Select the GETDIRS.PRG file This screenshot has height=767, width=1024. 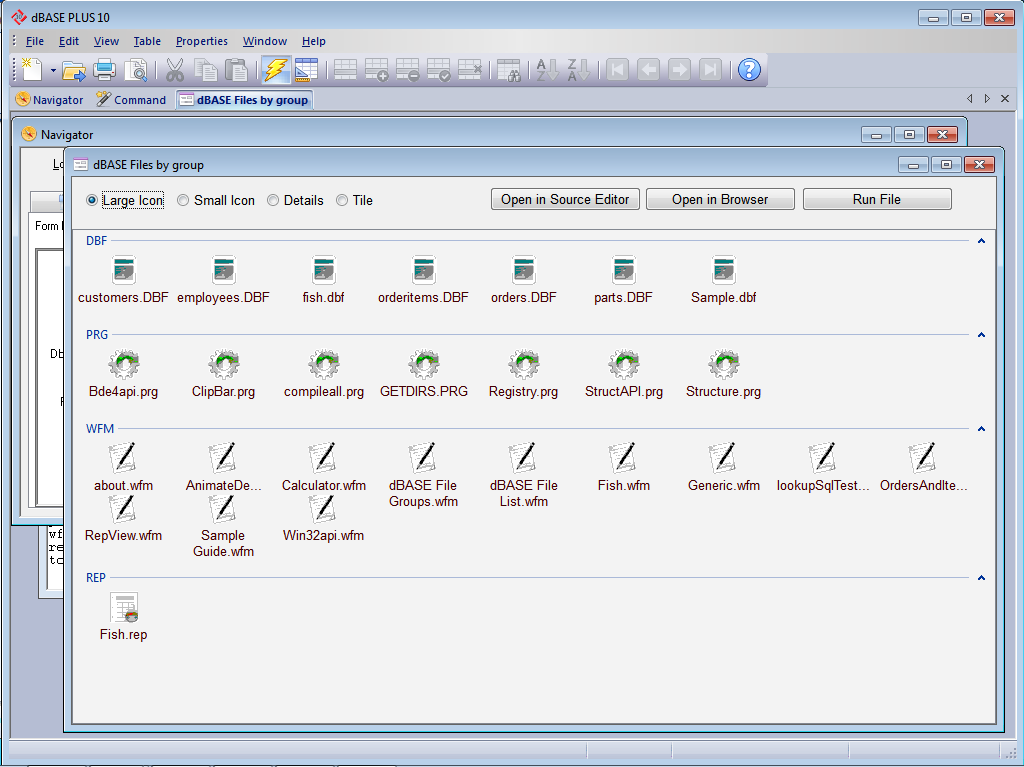[x=424, y=374]
